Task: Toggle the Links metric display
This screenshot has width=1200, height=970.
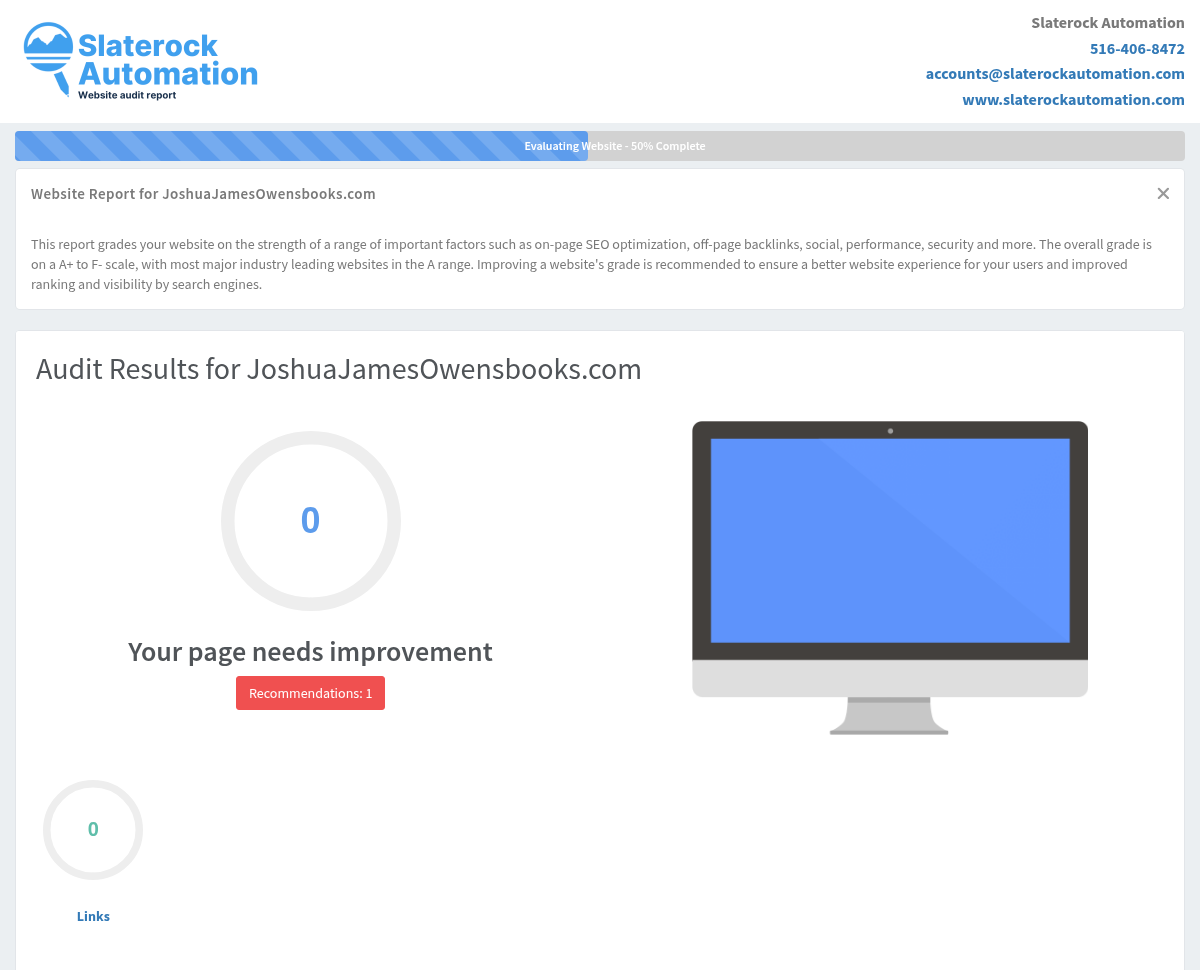Action: 93,916
